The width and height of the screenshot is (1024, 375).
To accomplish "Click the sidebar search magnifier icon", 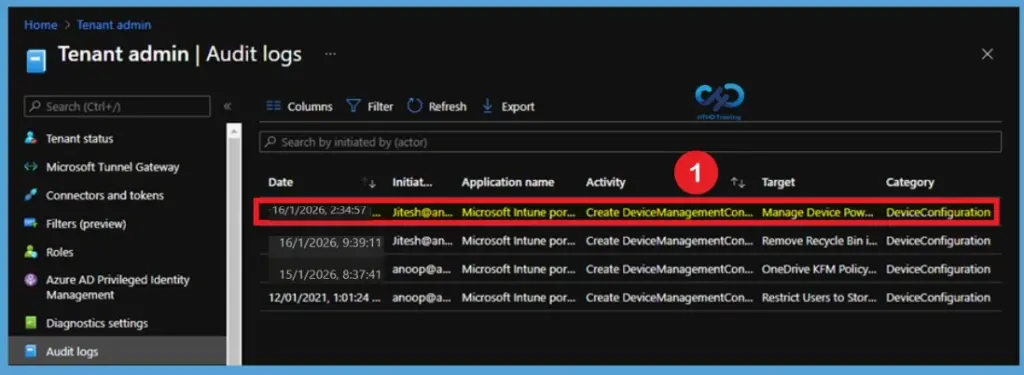I will [x=34, y=106].
